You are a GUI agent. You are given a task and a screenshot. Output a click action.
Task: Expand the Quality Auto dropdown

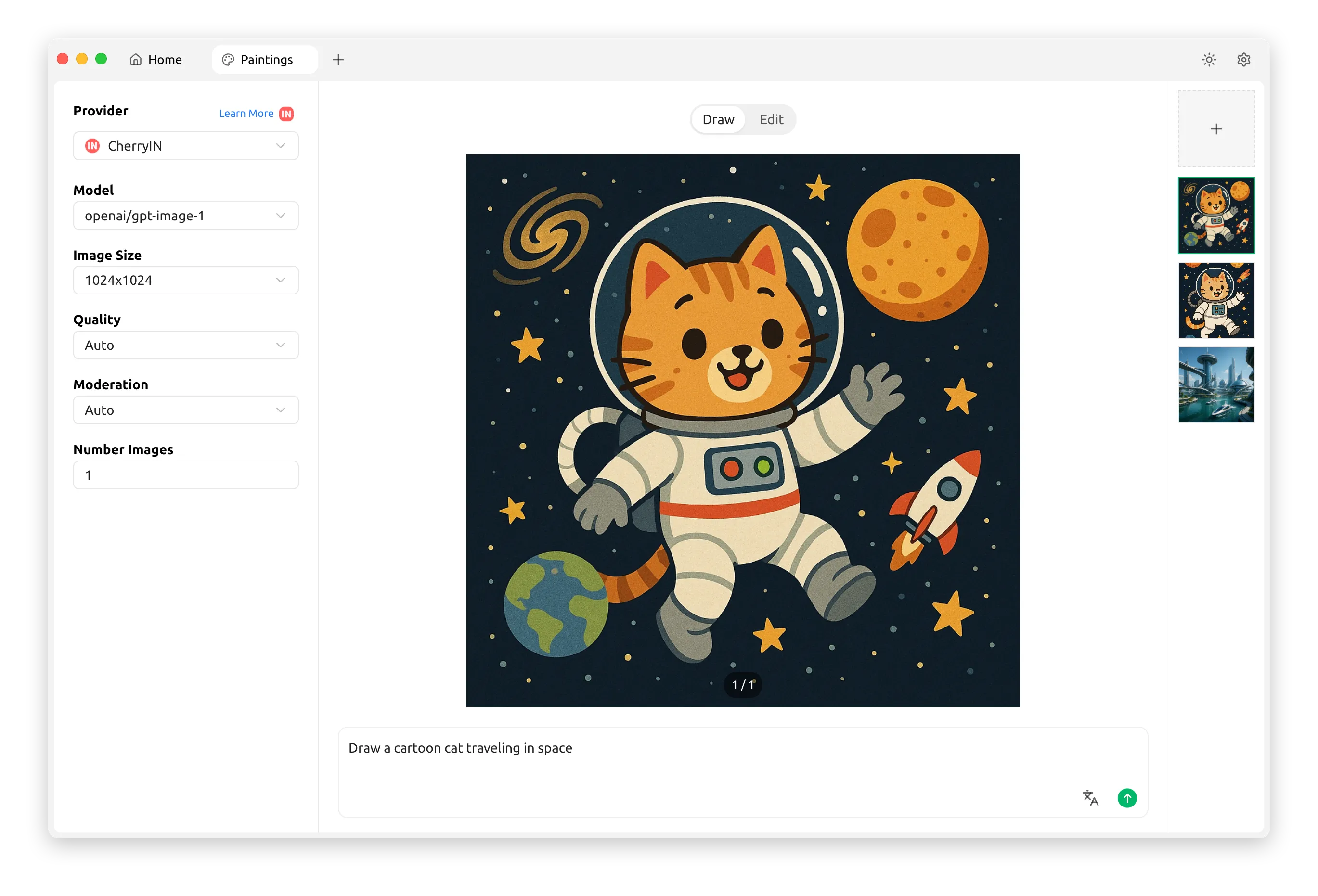pyautogui.click(x=185, y=345)
